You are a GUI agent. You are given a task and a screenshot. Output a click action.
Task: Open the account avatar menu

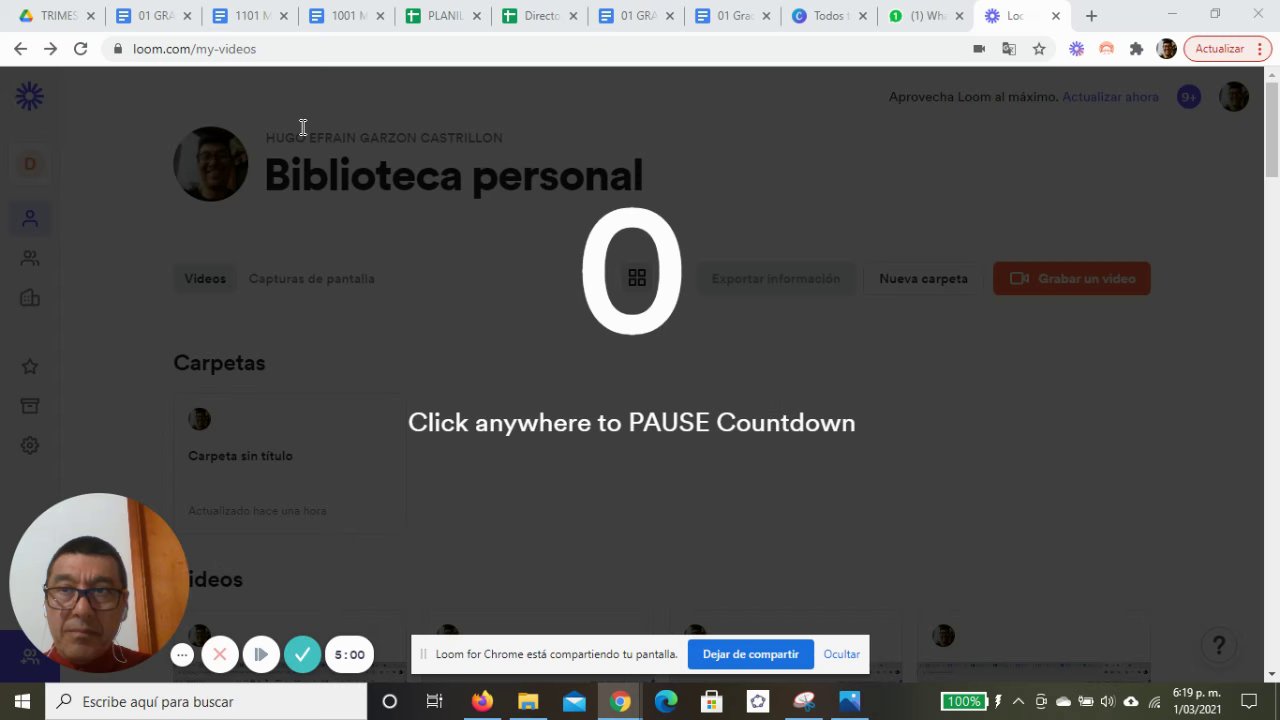pyautogui.click(x=1234, y=97)
